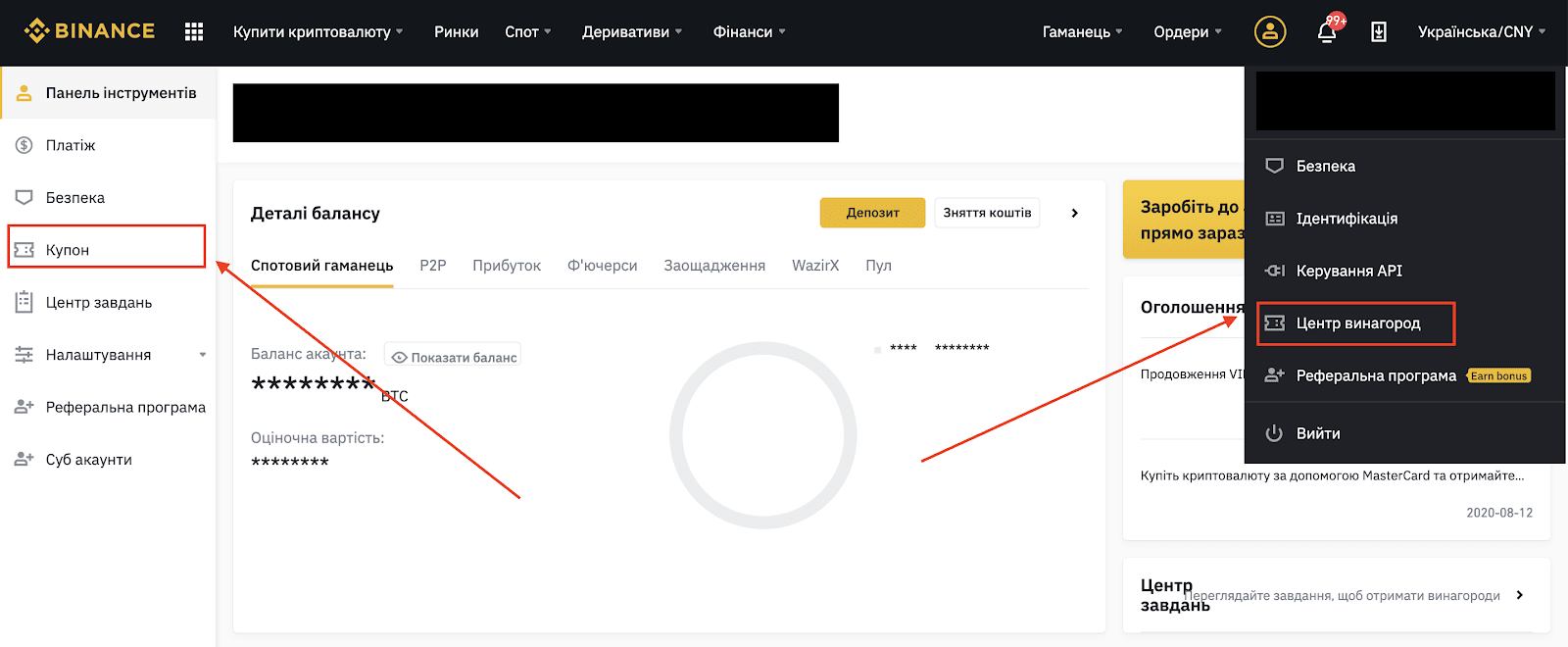Expand the Гаманець menu
Screen dimensions: 1568x647
[1083, 31]
